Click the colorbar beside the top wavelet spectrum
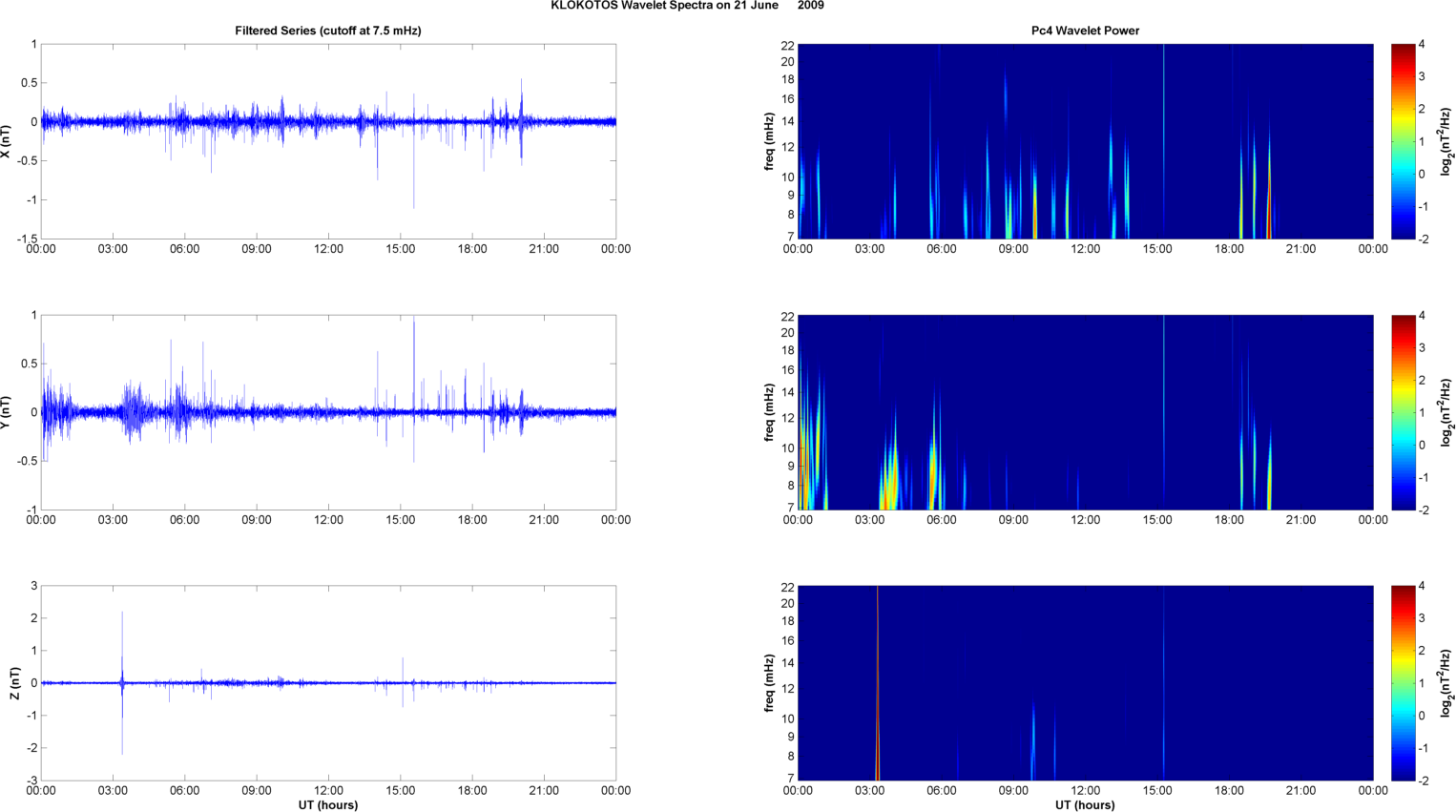 pyautogui.click(x=1403, y=141)
